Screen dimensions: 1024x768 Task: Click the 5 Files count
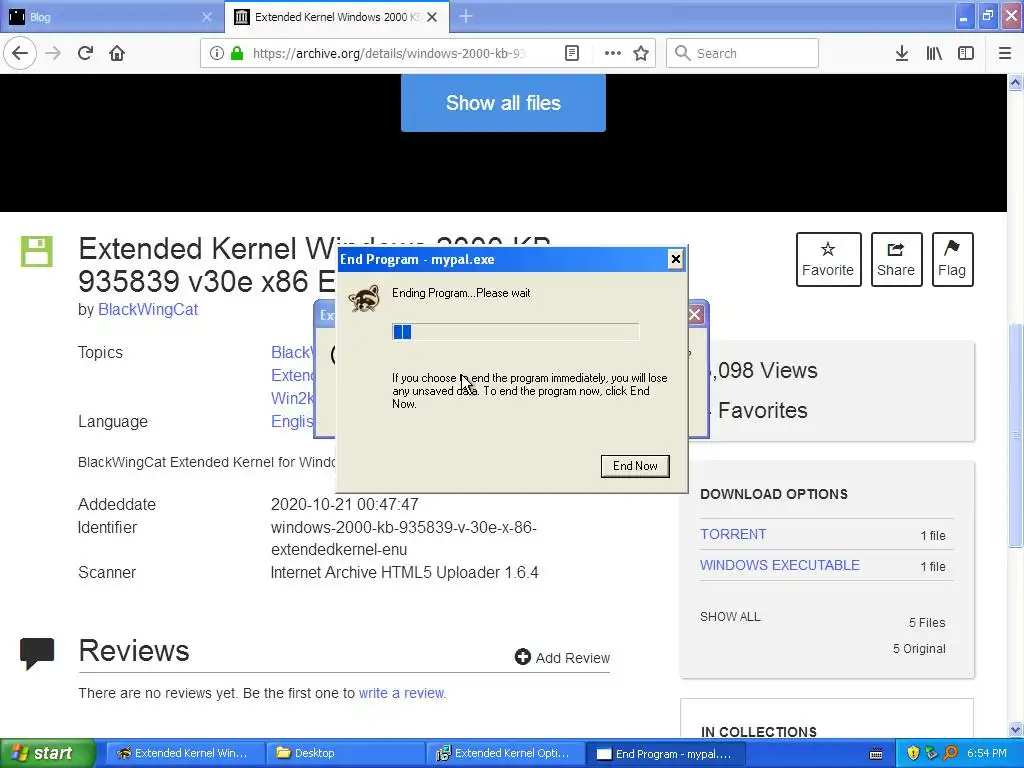pos(927,622)
